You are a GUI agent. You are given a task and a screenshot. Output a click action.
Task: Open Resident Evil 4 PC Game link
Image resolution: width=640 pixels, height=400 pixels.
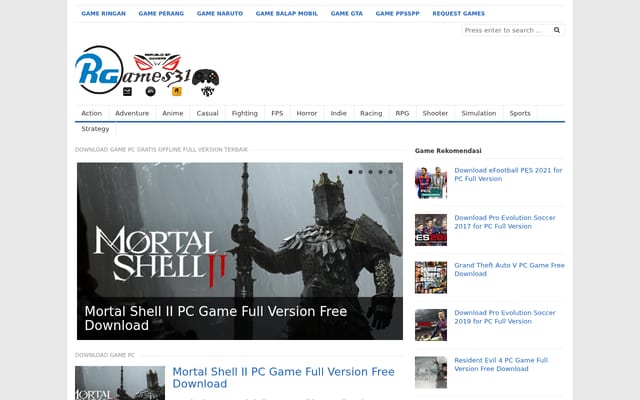[x=501, y=364]
